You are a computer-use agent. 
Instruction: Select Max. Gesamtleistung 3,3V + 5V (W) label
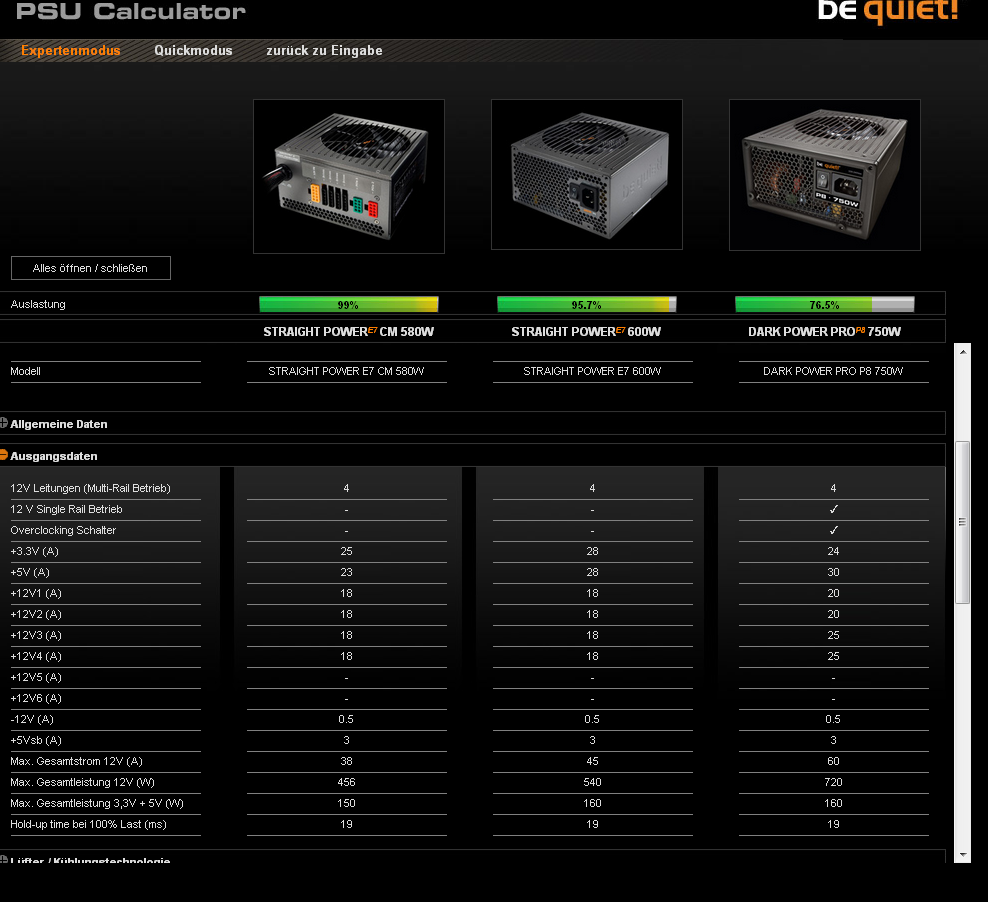[97, 803]
